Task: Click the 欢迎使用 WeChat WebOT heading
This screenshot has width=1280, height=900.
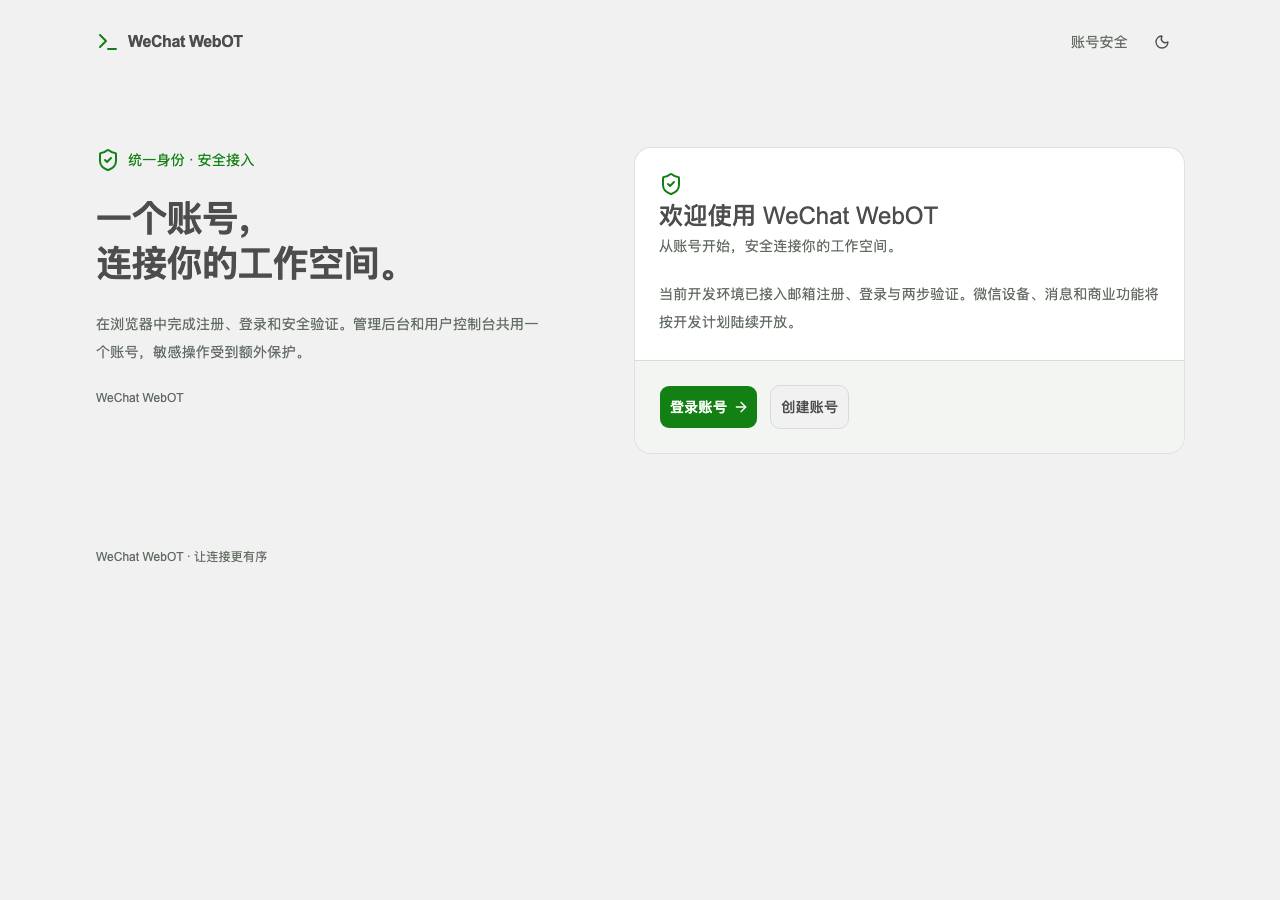Action: pyautogui.click(x=798, y=216)
